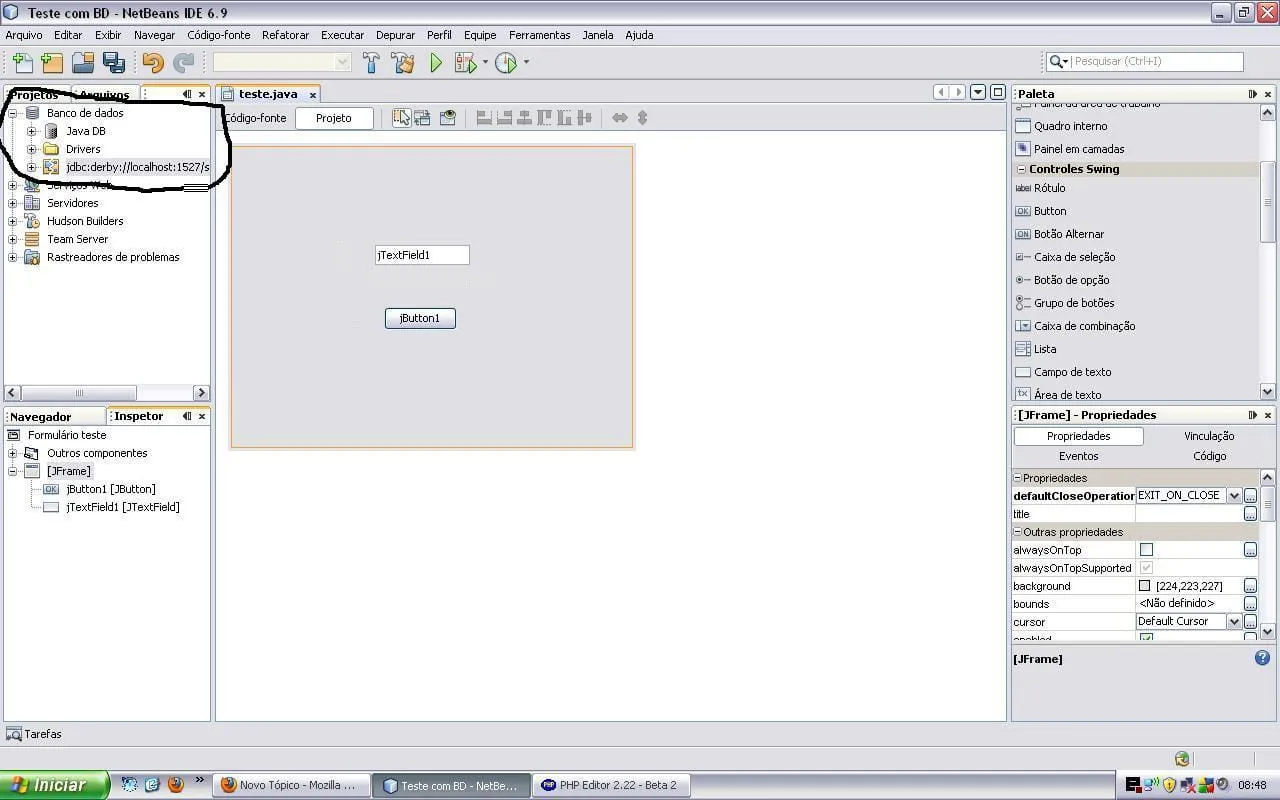Image resolution: width=1280 pixels, height=800 pixels.
Task: Click the Debug Project icon
Action: click(x=465, y=63)
